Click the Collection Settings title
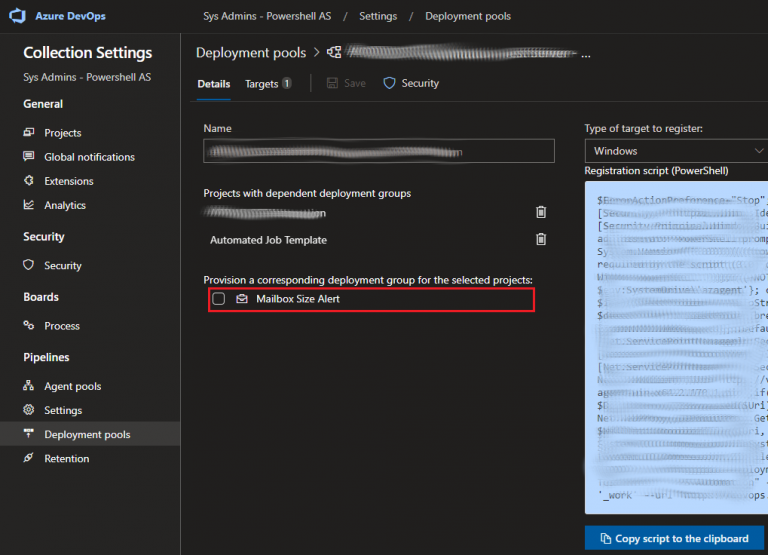 coord(88,52)
